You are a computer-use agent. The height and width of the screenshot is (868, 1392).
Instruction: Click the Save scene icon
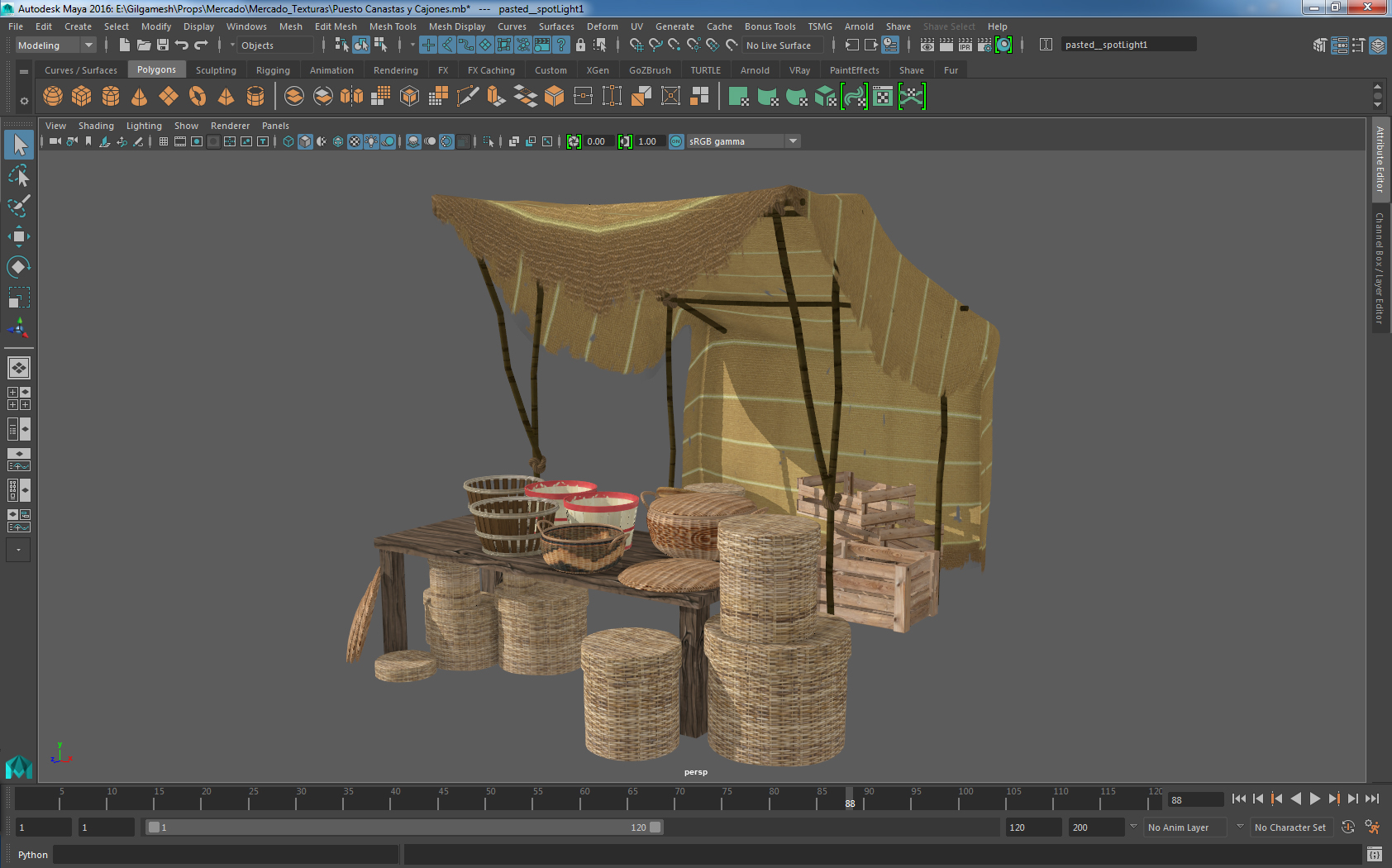point(163,45)
